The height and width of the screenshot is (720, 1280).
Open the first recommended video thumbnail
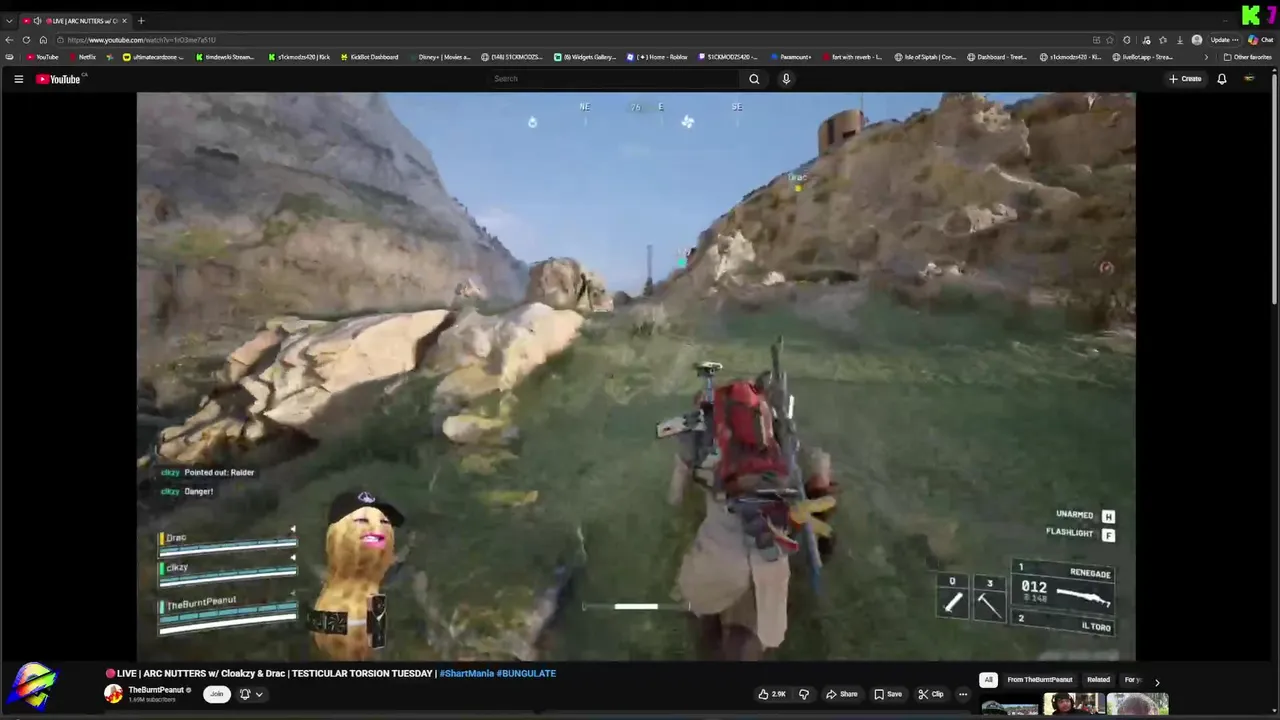coord(1009,707)
